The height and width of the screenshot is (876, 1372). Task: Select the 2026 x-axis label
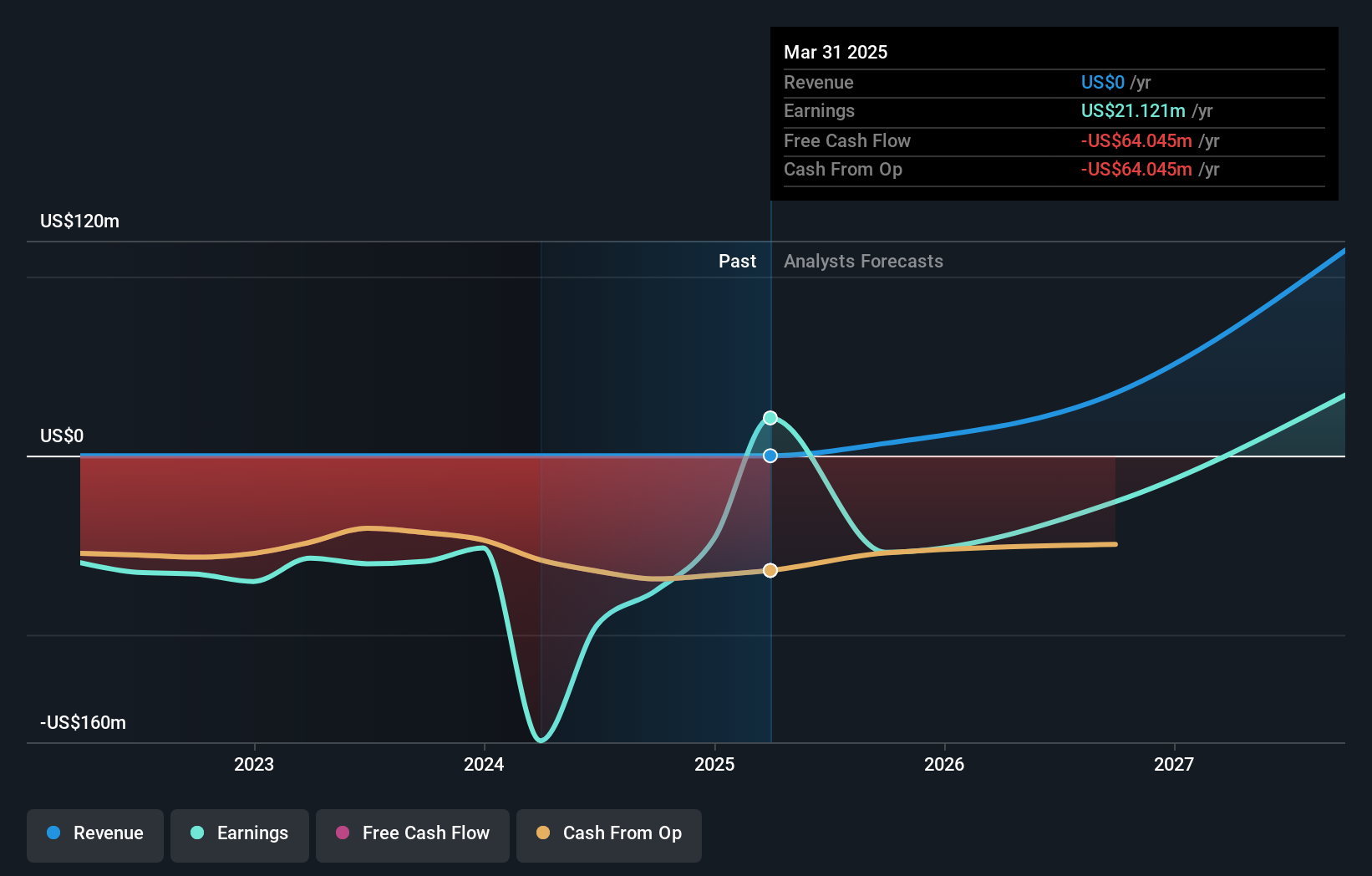(x=944, y=764)
